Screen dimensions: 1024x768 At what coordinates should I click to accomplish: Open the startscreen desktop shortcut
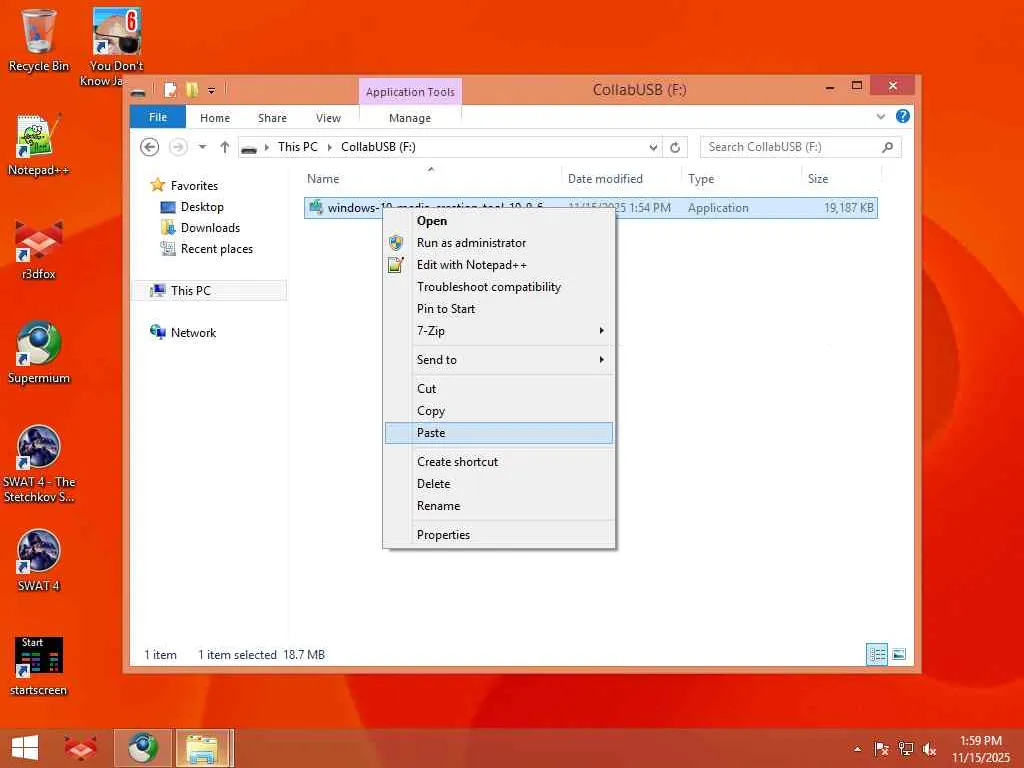point(38,666)
